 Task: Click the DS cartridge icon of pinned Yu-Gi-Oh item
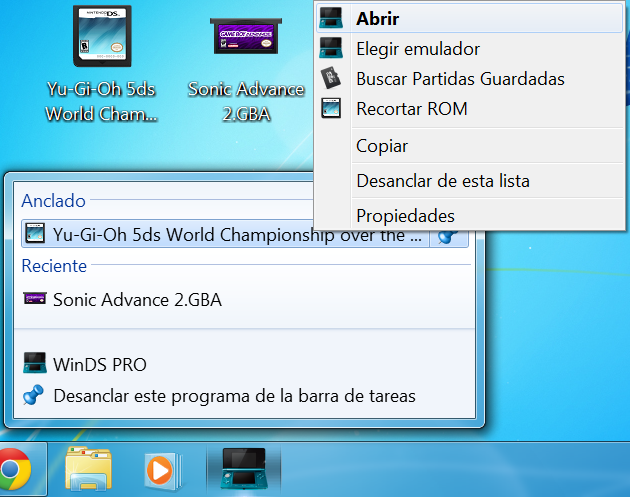tap(35, 233)
